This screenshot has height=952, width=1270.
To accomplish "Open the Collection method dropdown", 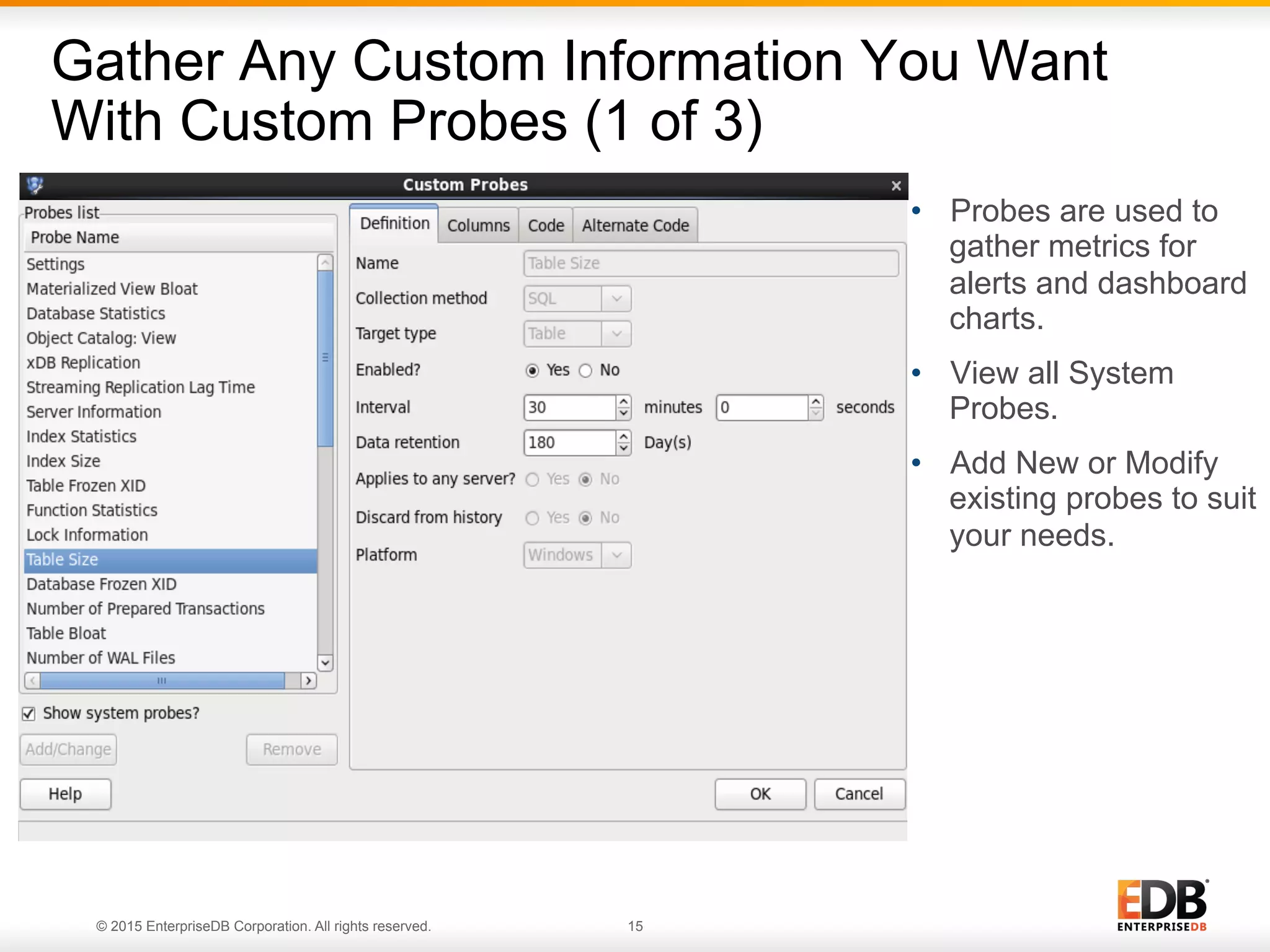I will 616,299.
